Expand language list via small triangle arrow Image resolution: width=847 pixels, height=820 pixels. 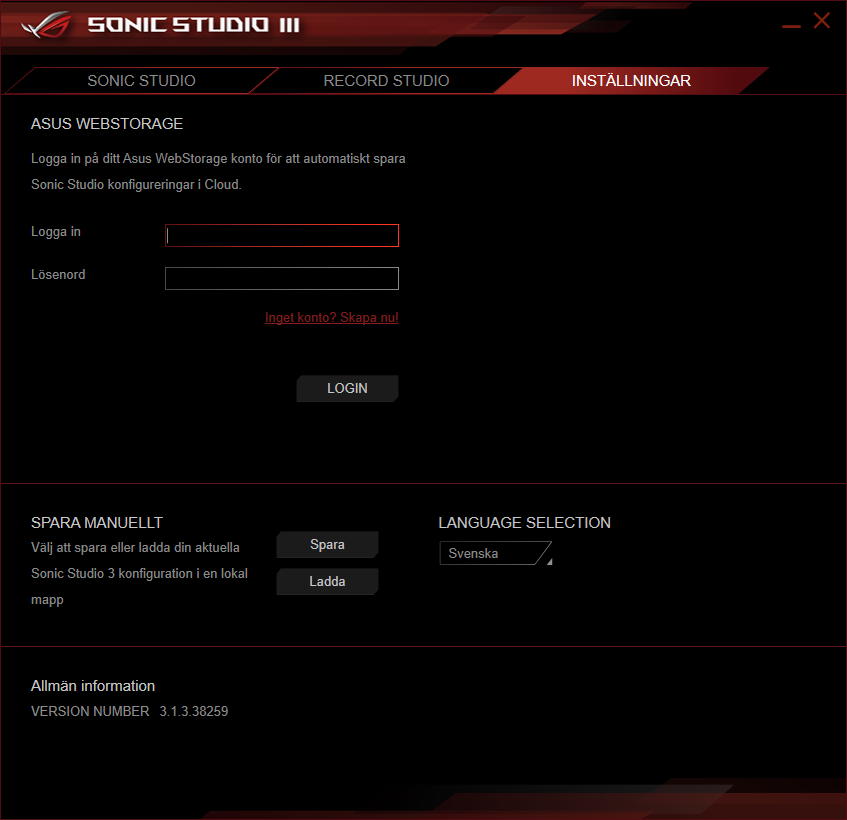[x=548, y=562]
